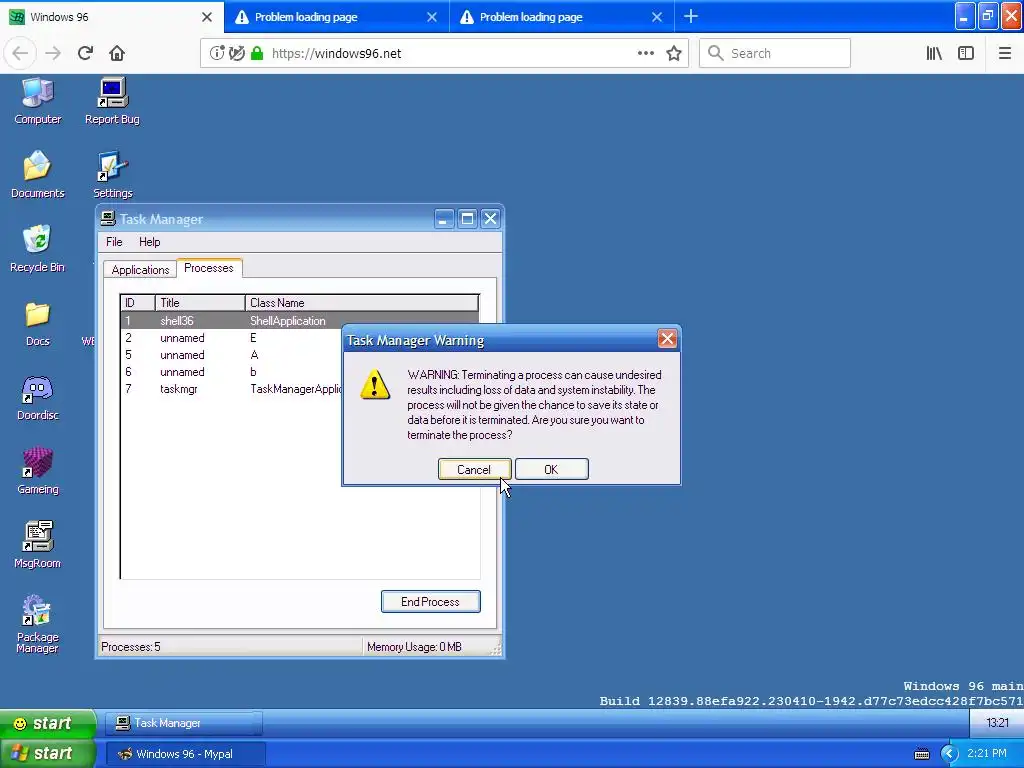Launch the Doordisc shortcut
Screen dimensions: 1024x768
pos(37,397)
